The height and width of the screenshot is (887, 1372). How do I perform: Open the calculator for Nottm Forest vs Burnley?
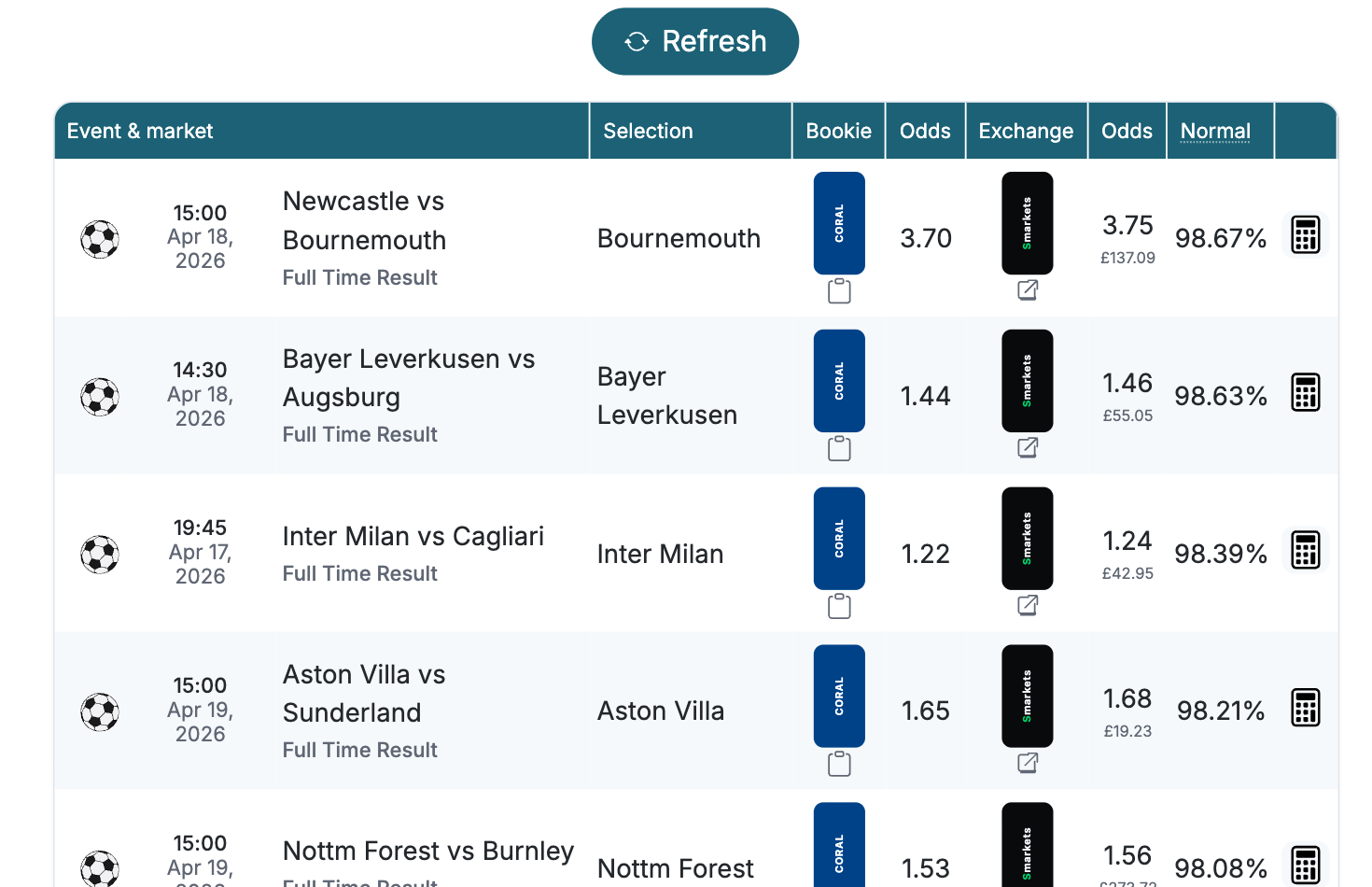click(x=1305, y=866)
